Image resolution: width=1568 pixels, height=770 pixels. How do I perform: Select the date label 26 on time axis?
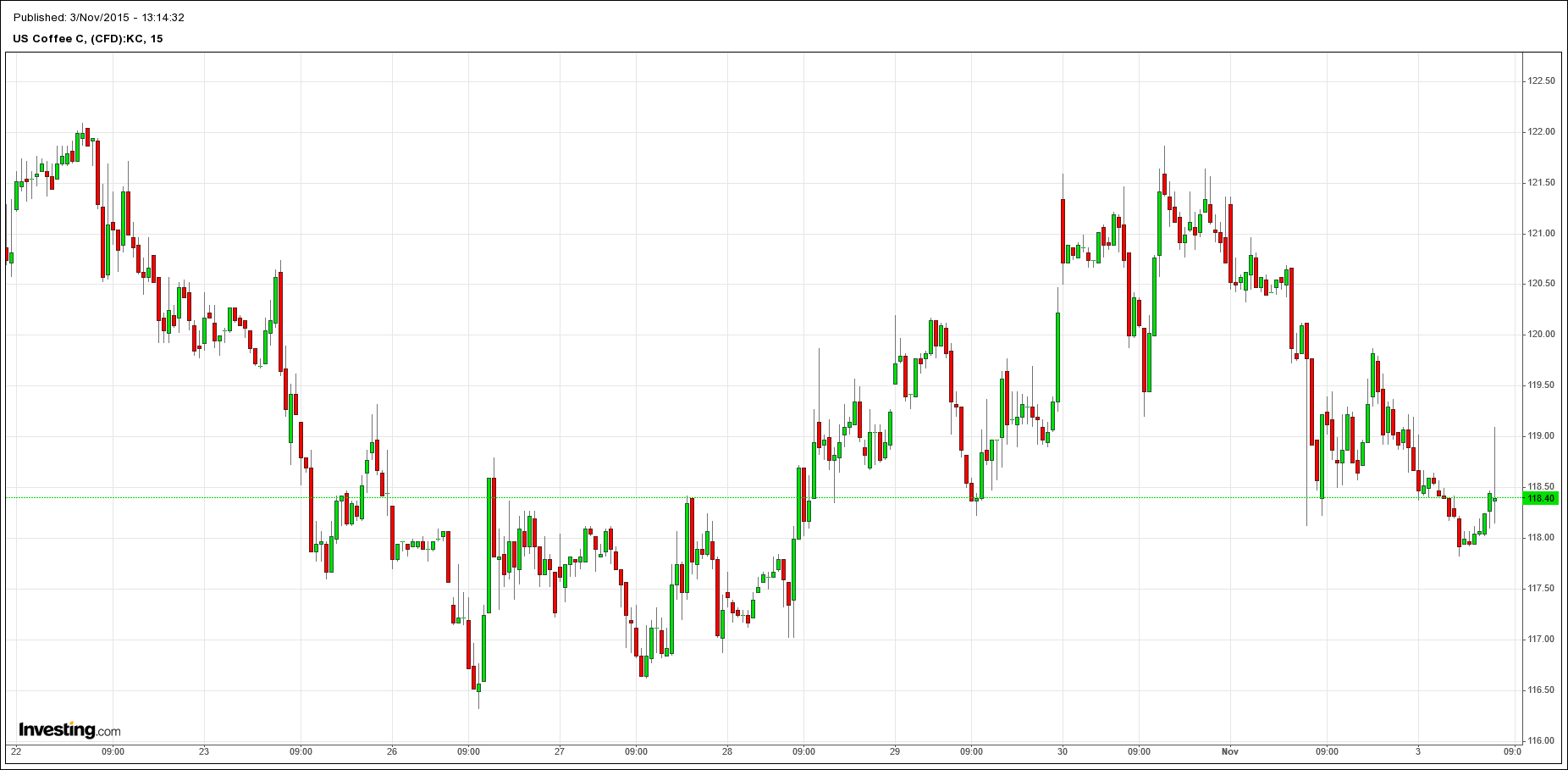392,751
